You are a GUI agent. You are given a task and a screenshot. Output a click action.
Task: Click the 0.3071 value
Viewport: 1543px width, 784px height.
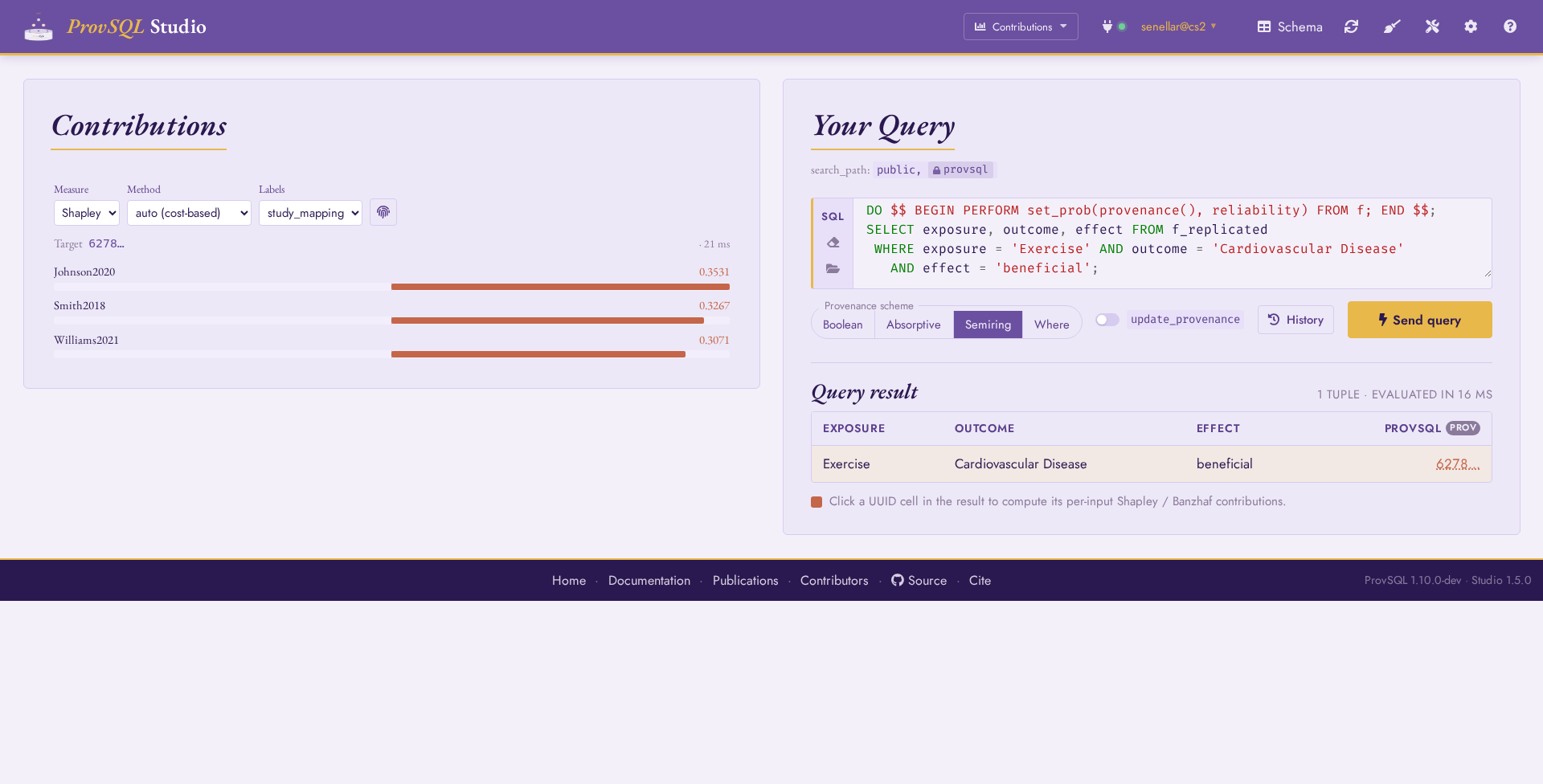click(x=714, y=341)
